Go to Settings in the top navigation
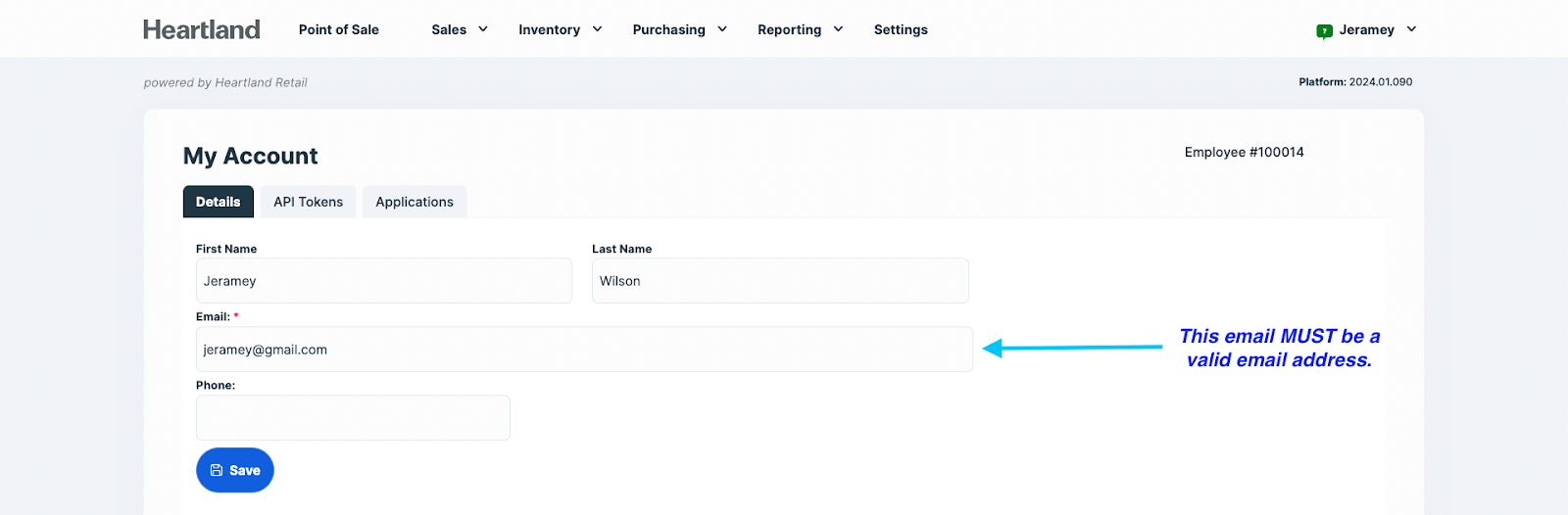 click(x=901, y=29)
